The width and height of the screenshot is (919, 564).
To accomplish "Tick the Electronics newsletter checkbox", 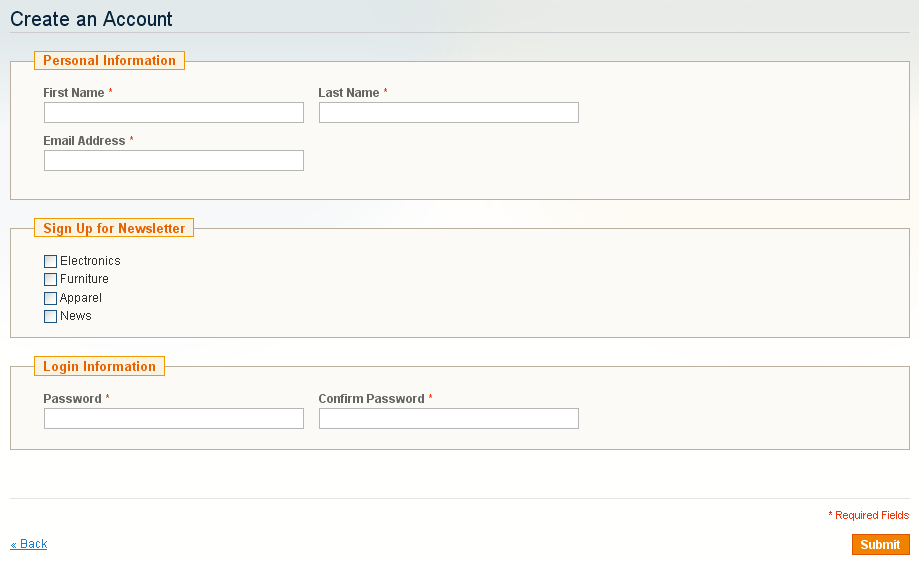I will (51, 261).
